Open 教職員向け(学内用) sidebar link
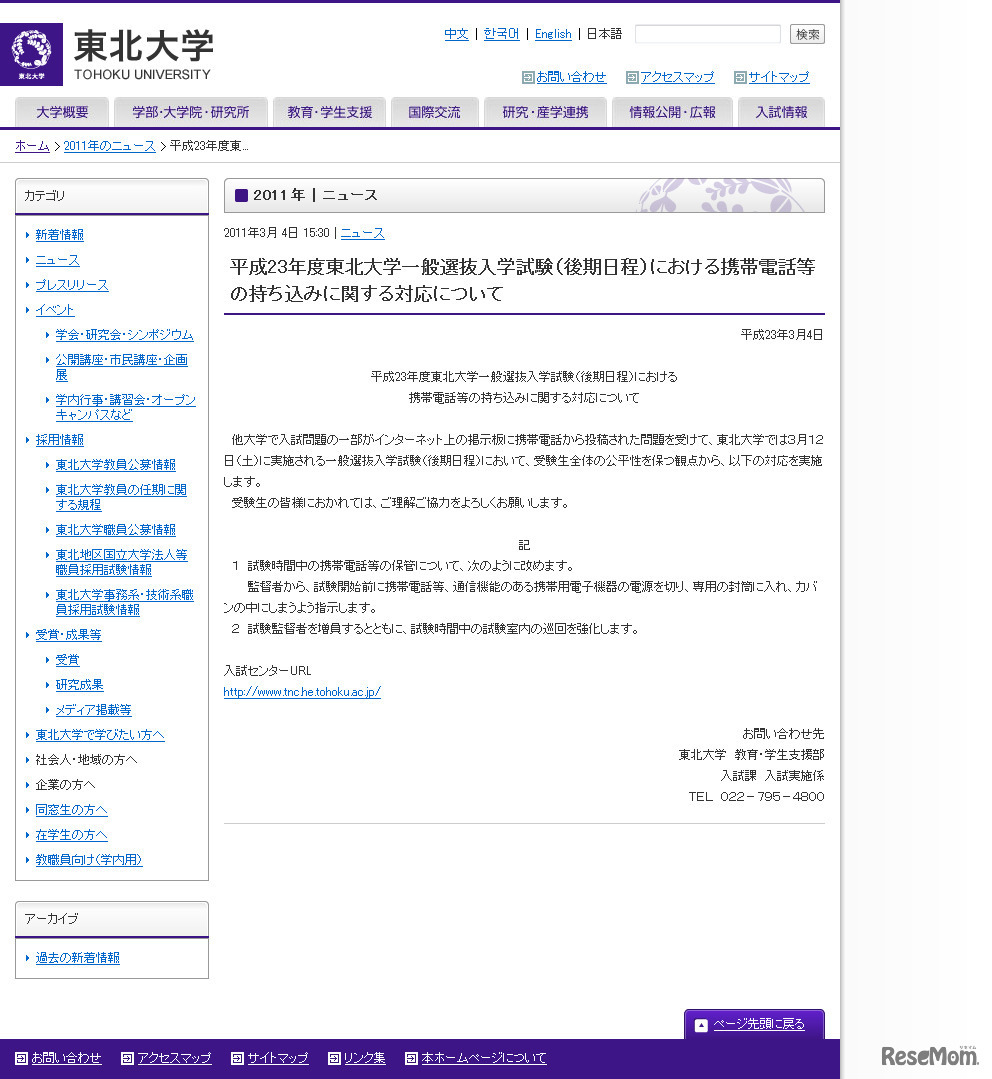 pos(89,859)
